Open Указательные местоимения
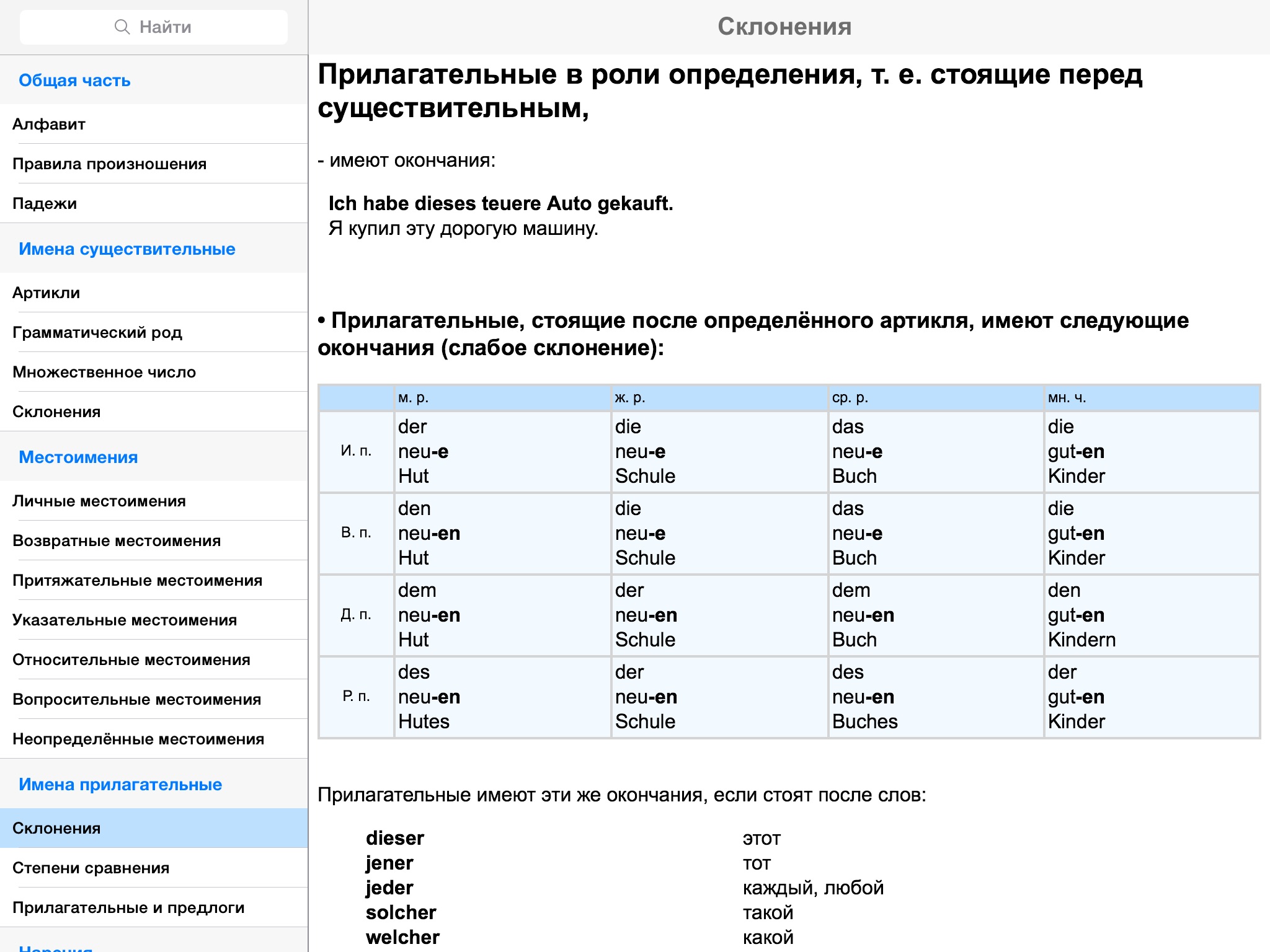Viewport: 1270px width, 952px height. tap(154, 620)
